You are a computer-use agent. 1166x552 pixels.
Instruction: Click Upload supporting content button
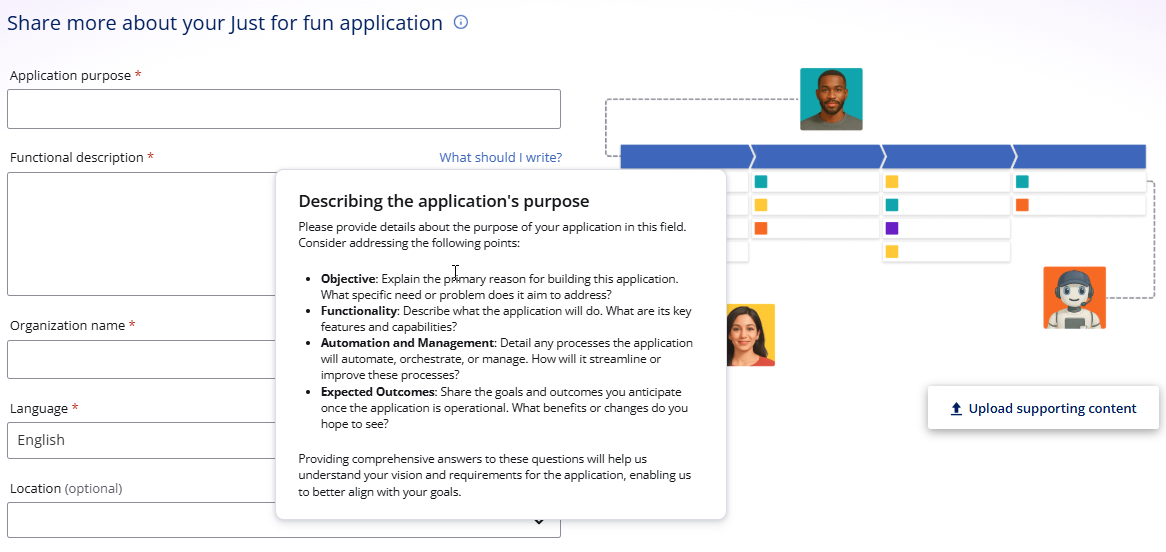pos(1043,408)
